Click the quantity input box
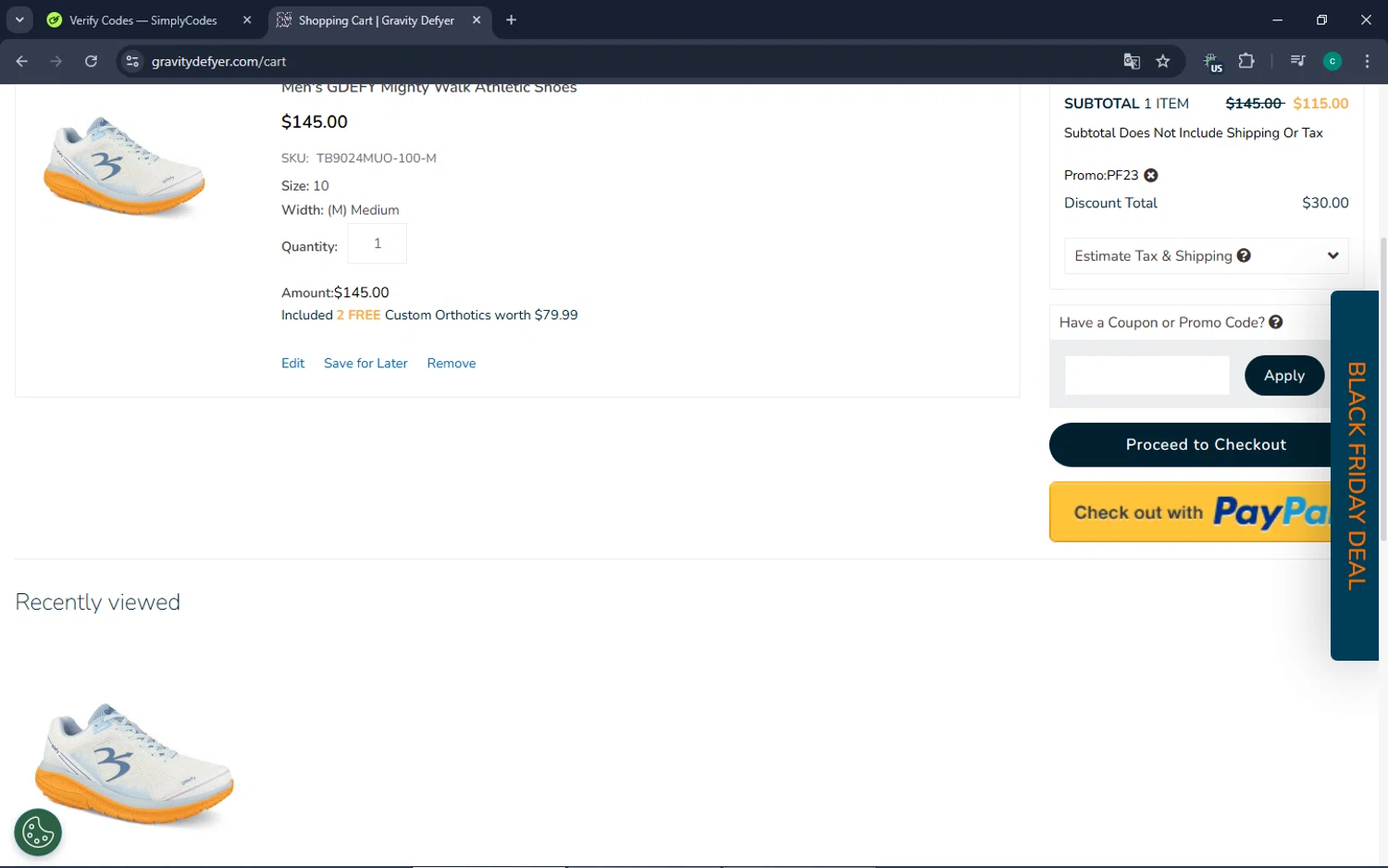Viewport: 1388px width, 868px height. (377, 243)
